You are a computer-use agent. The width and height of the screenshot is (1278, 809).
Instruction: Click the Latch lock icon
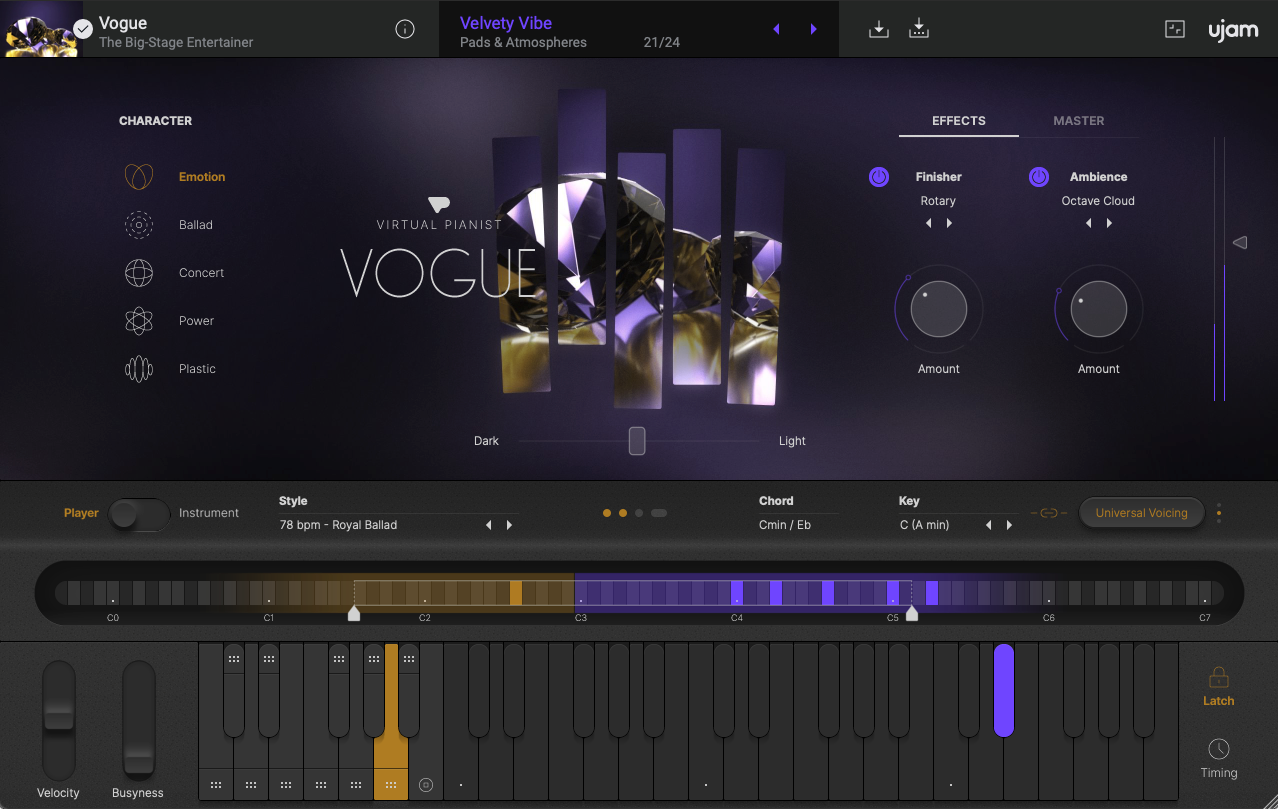1218,678
